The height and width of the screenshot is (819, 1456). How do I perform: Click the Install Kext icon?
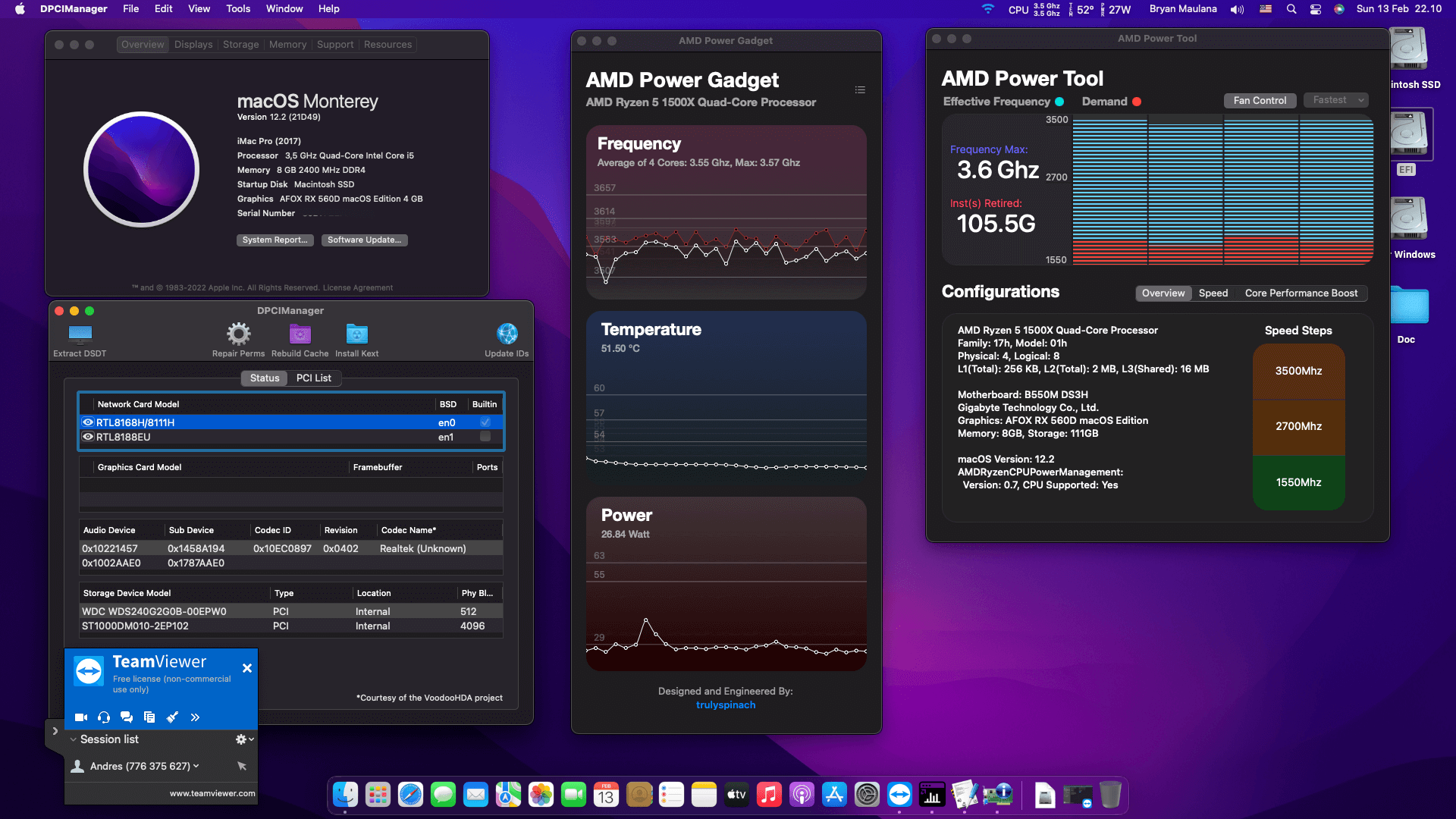pyautogui.click(x=356, y=334)
